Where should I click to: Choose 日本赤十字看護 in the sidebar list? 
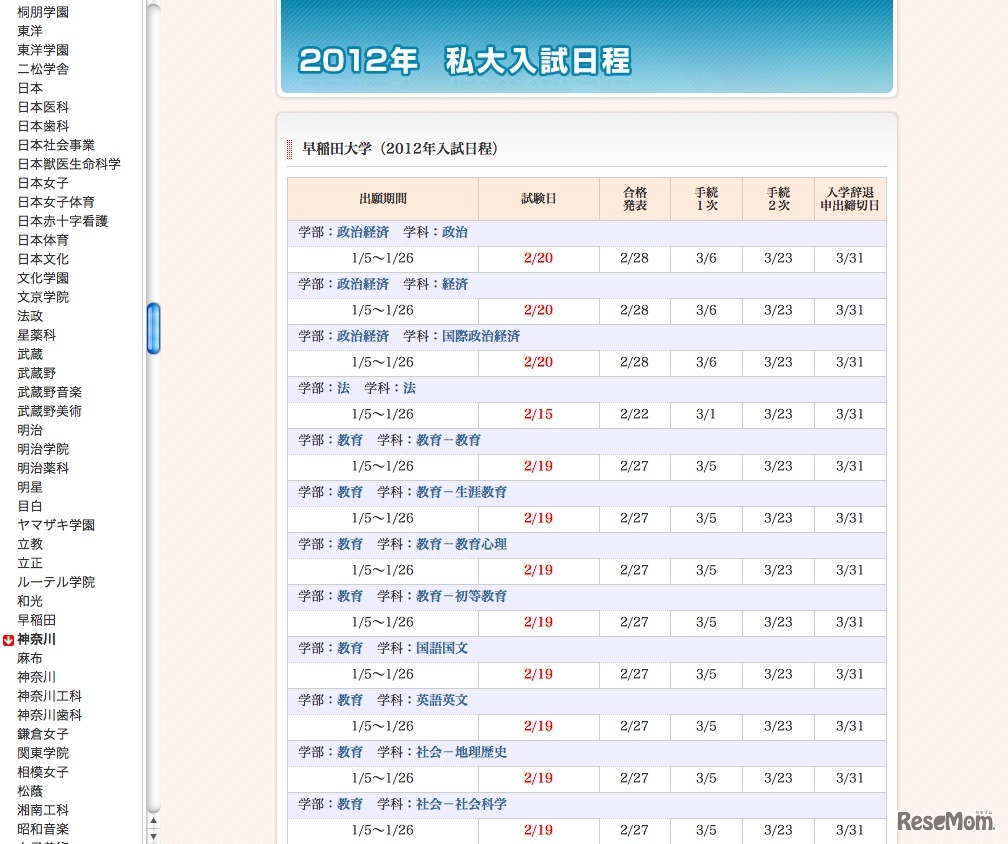(62, 221)
